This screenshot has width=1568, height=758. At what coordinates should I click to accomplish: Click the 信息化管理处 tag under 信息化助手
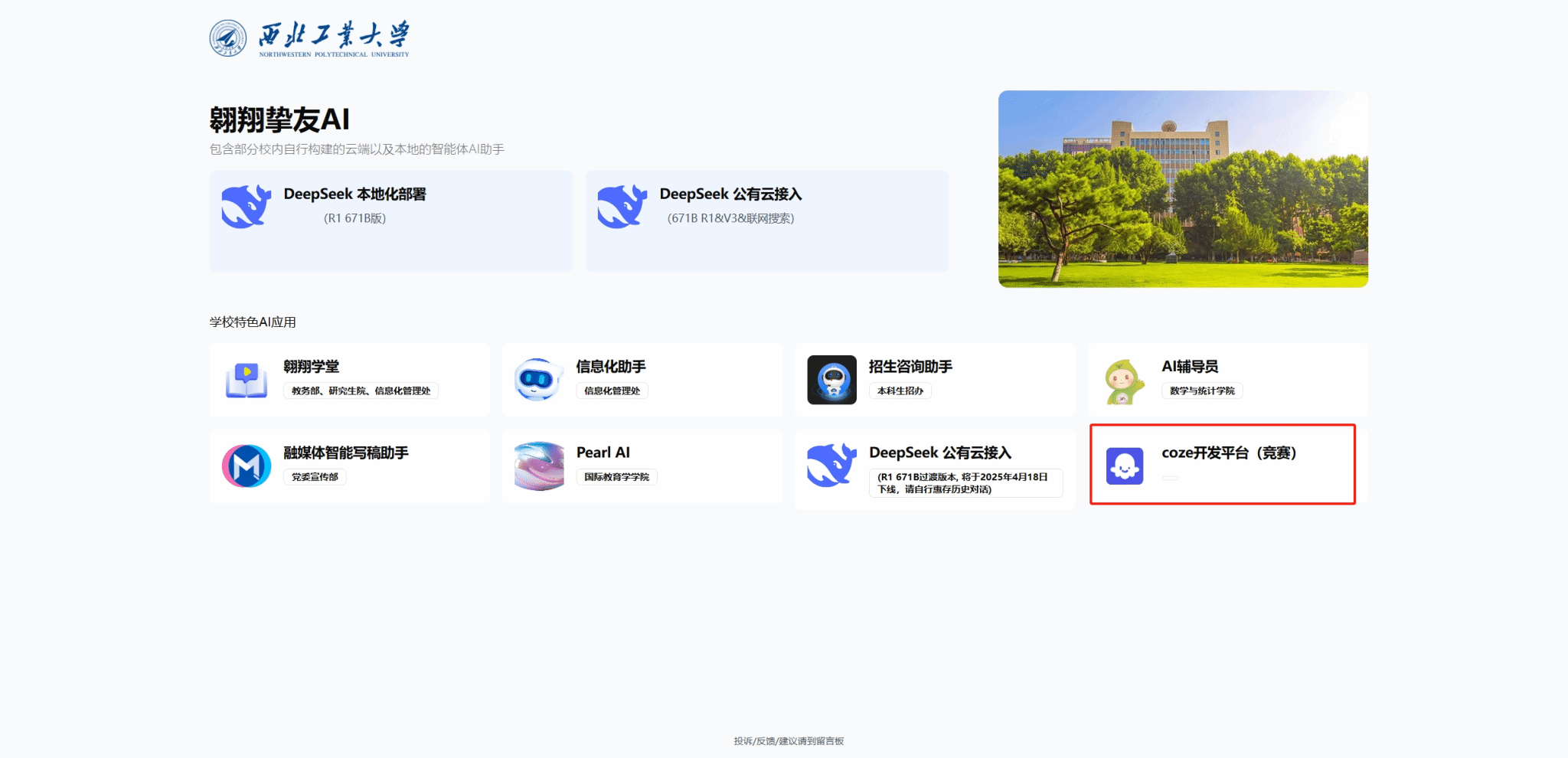612,390
